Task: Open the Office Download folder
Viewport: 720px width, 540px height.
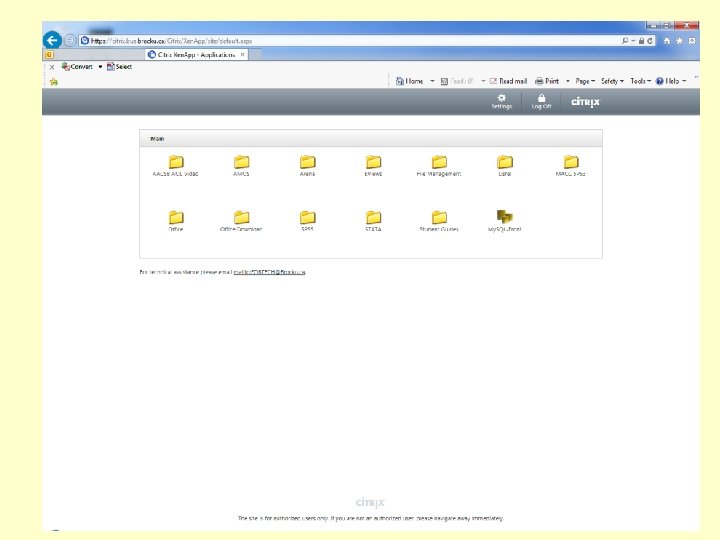Action: pyautogui.click(x=241, y=221)
